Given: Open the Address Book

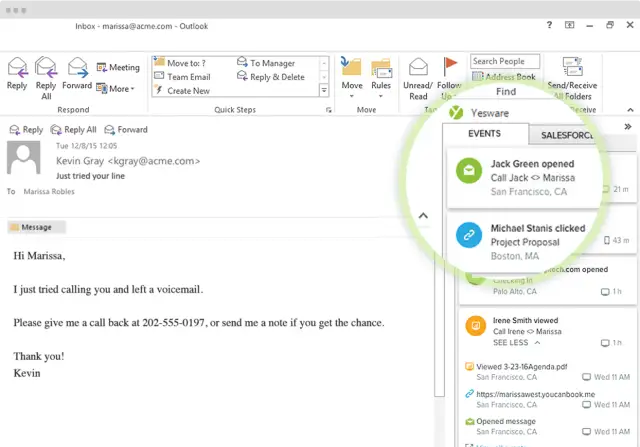Looking at the screenshot, I should 504,76.
